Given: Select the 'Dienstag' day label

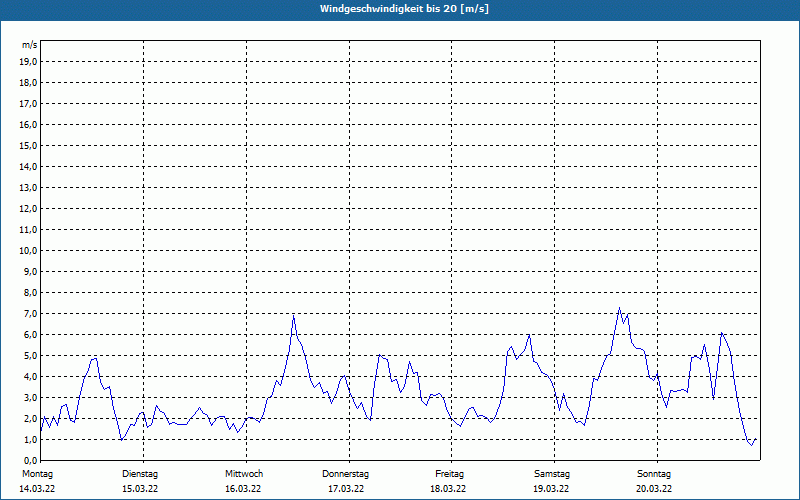Looking at the screenshot, I should [x=140, y=474].
